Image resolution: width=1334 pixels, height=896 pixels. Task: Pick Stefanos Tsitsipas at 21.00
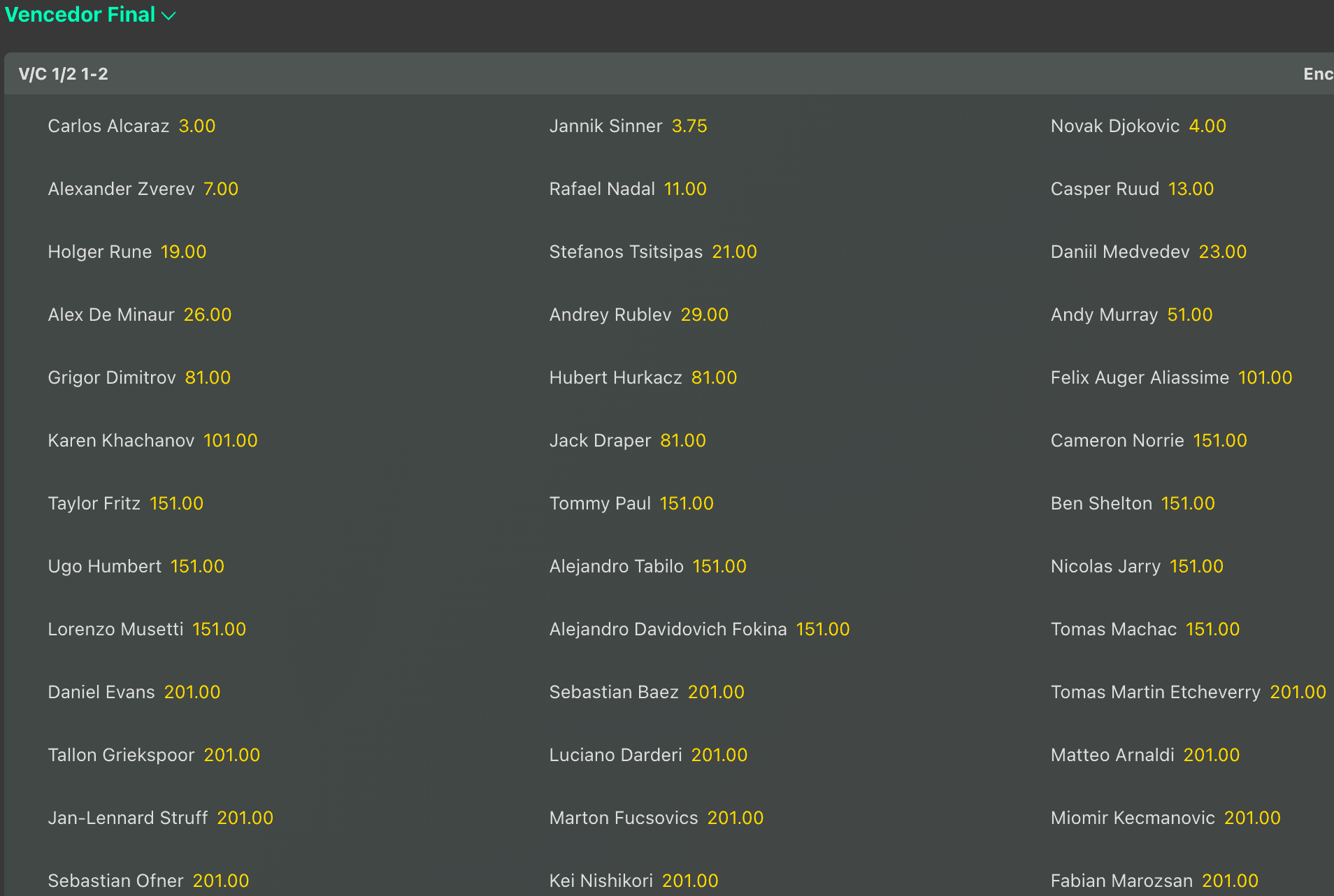(x=653, y=252)
